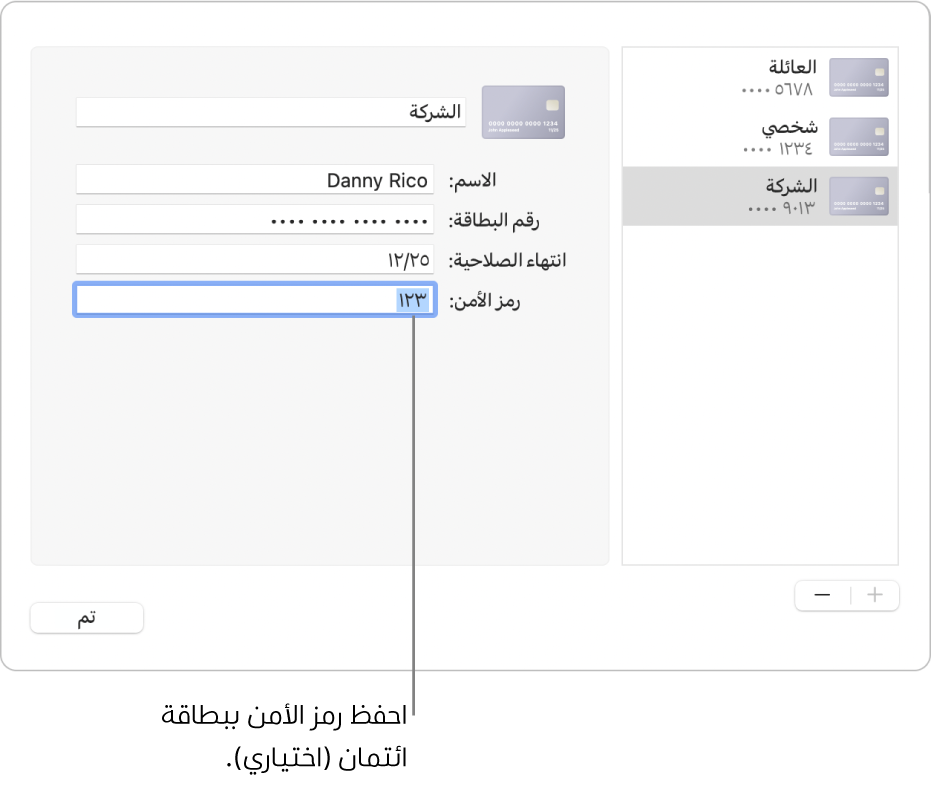Click the masked رقم البطاقة card number field
Viewport: 931px width, 787px height.
click(x=255, y=219)
